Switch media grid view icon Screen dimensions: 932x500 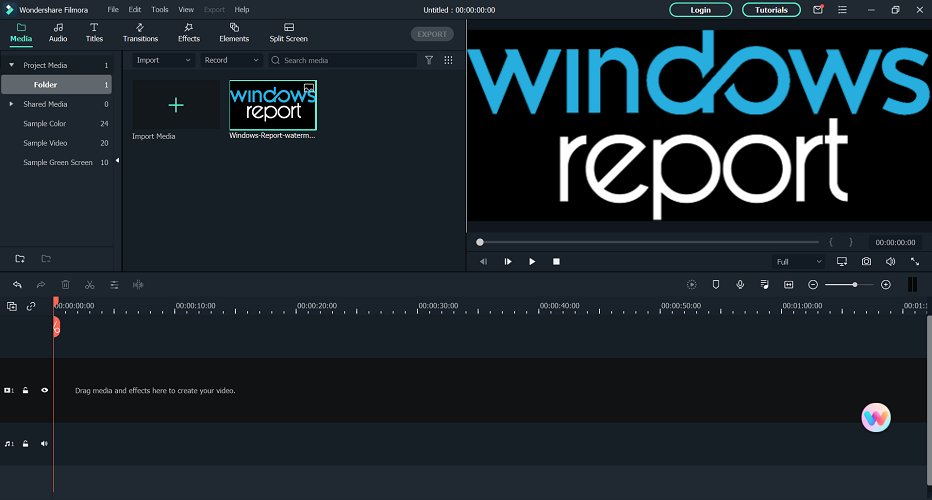click(448, 60)
